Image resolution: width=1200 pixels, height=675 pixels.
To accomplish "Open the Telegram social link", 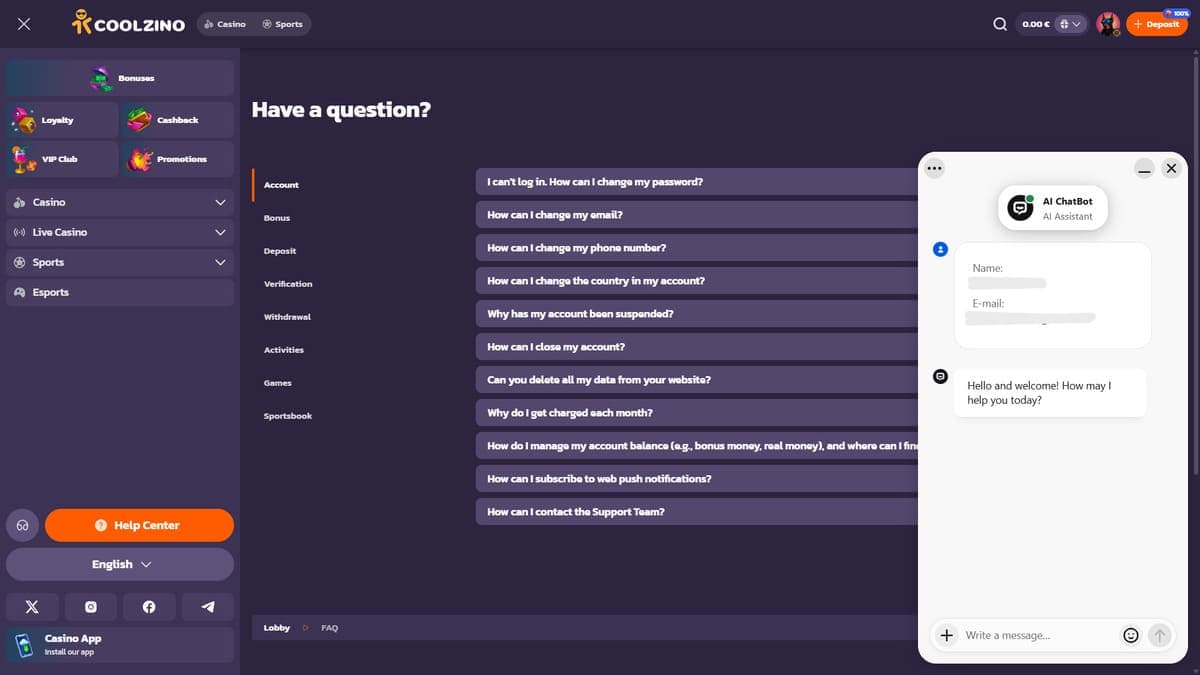I will coord(208,607).
